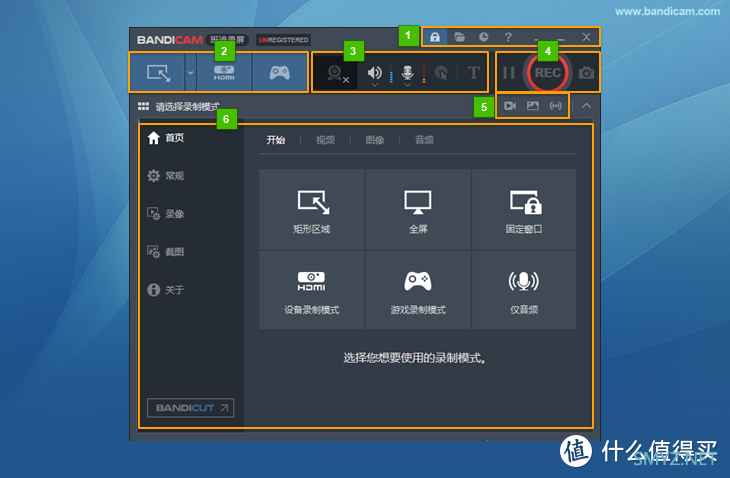This screenshot has height=478, width=730.
Task: Open the scheduled recording clock icon
Action: click(484, 37)
